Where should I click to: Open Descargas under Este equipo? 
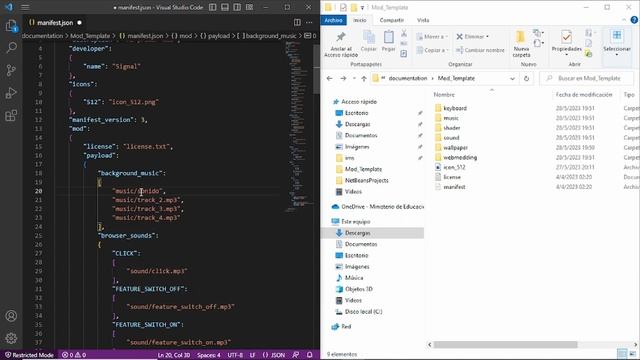[358, 233]
